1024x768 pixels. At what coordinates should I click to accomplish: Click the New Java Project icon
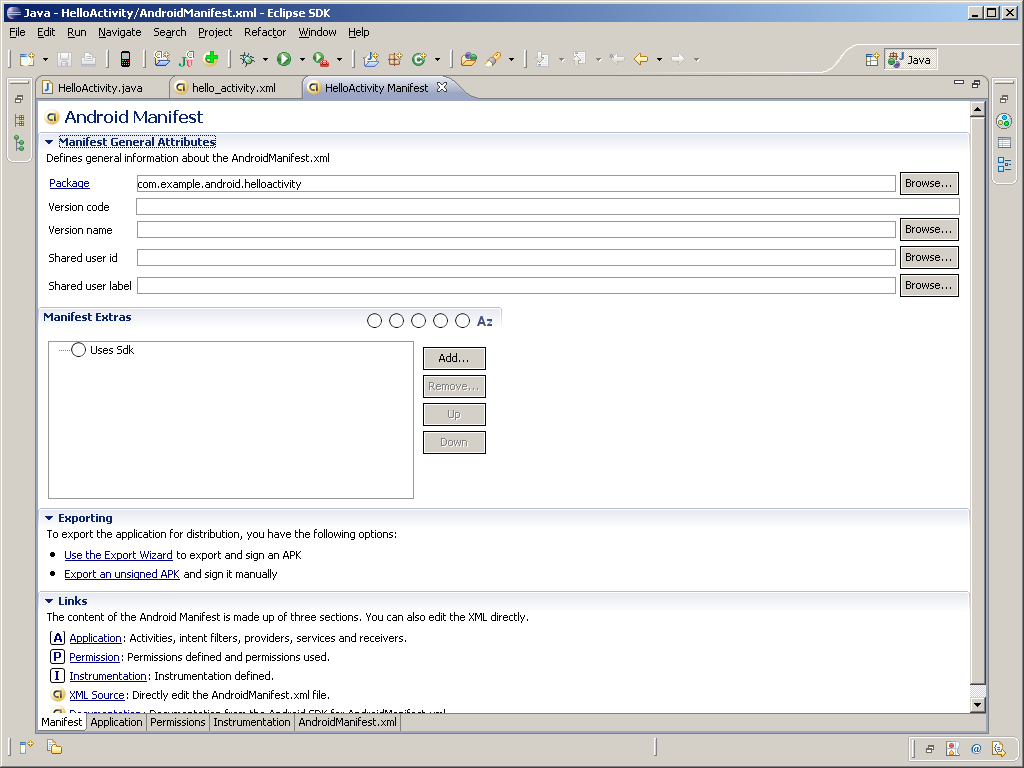[x=371, y=59]
